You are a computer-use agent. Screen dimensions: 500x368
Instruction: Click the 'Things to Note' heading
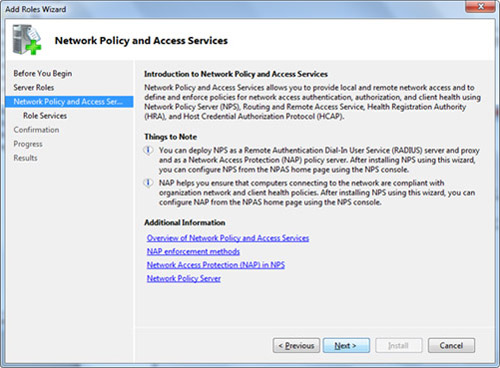pyautogui.click(x=170, y=137)
